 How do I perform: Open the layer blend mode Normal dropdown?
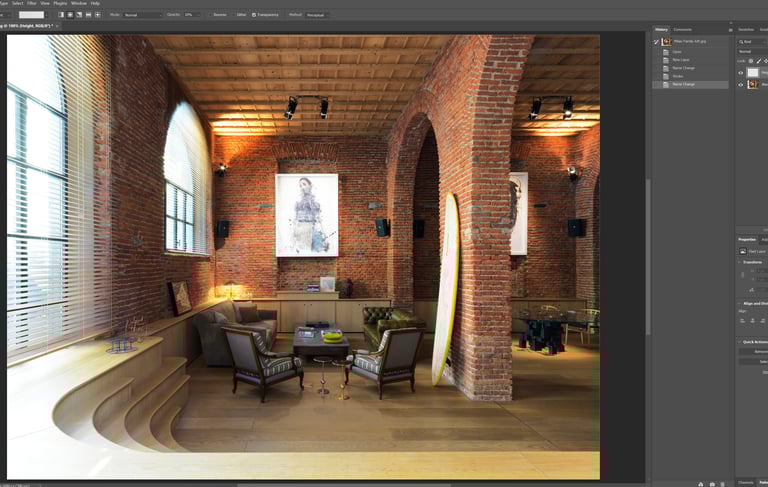click(x=753, y=51)
